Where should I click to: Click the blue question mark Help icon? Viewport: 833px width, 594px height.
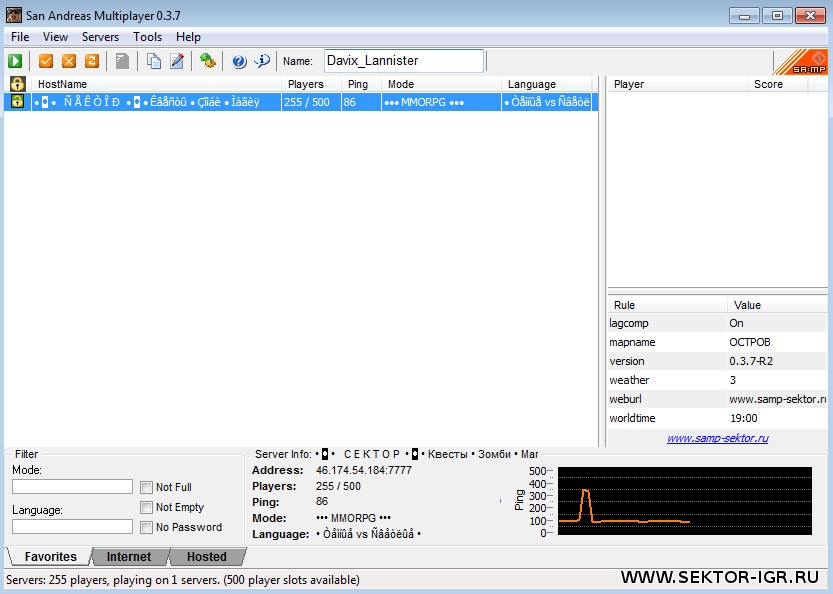(239, 61)
